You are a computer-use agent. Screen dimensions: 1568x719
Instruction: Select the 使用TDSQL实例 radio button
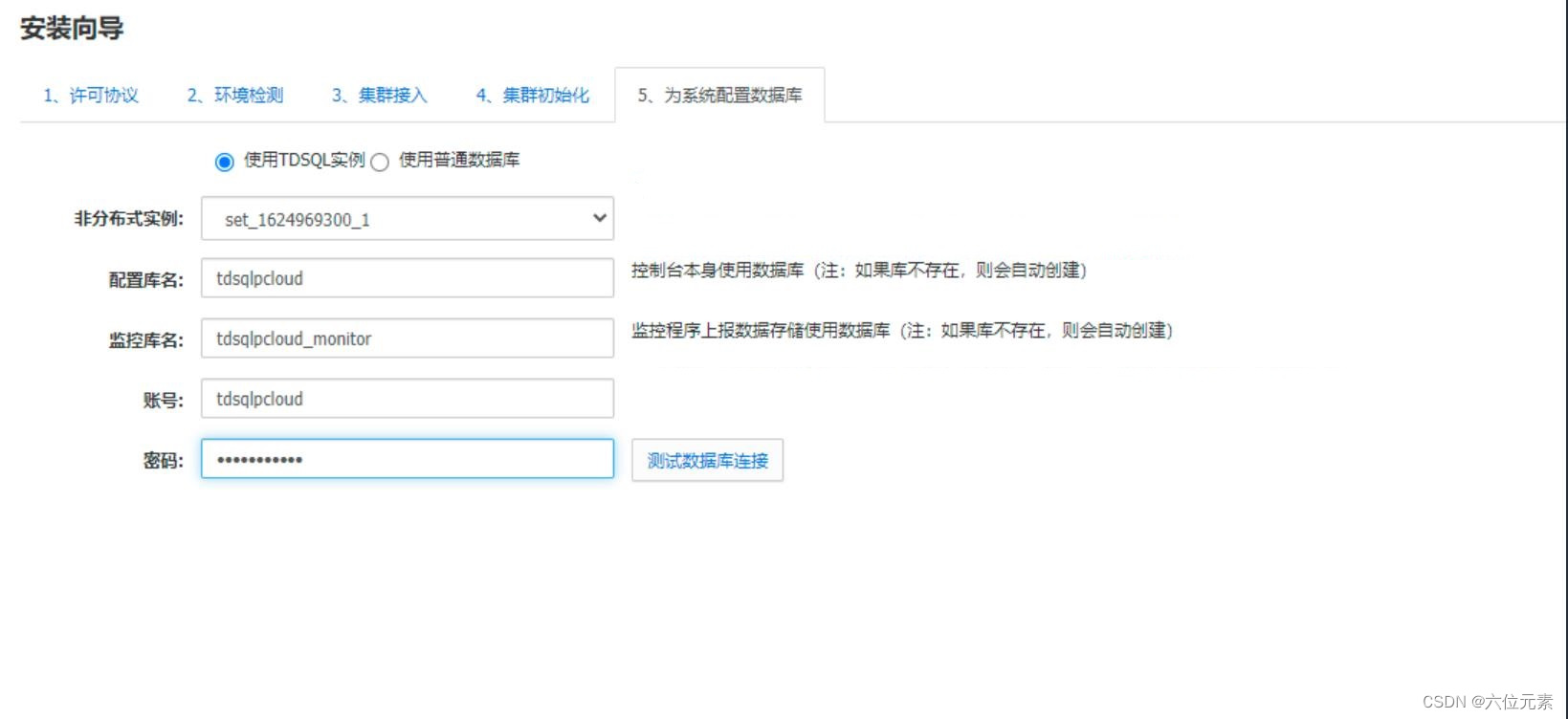coord(224,162)
